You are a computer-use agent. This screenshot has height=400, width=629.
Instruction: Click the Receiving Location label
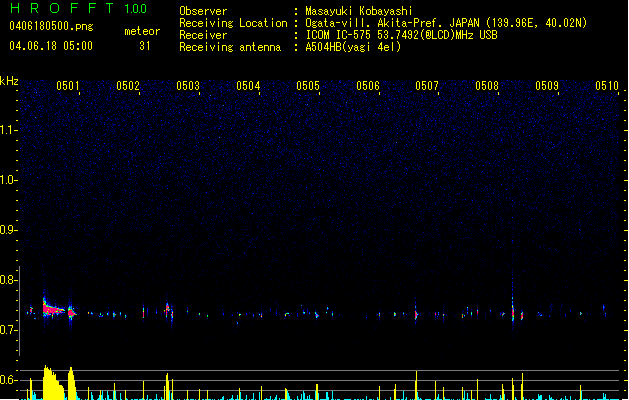(x=233, y=23)
